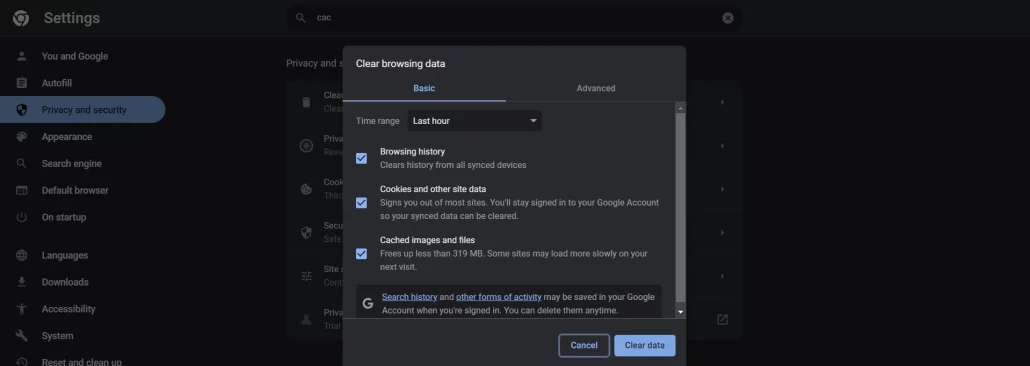Expand the first background row chevron arrow
Viewport: 1030px width, 366px height.
tap(722, 102)
